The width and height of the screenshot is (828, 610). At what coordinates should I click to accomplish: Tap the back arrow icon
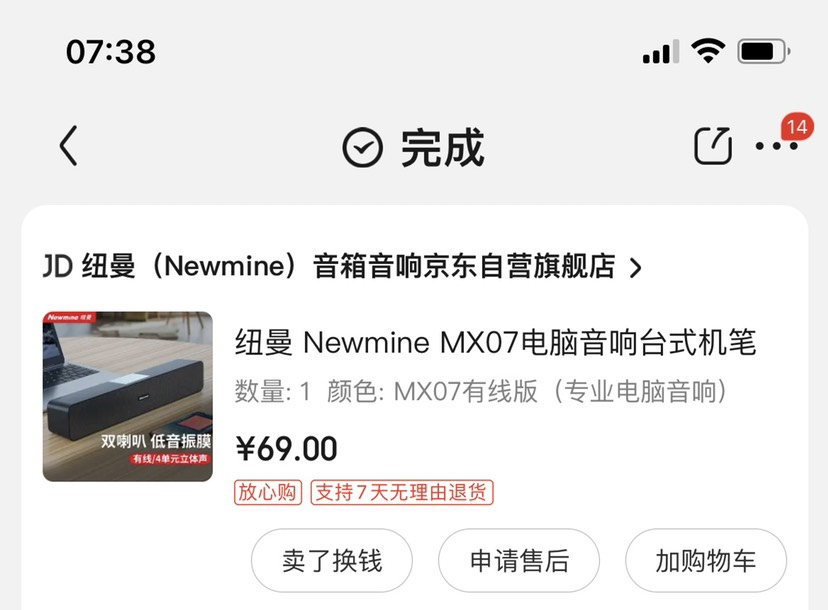(x=69, y=146)
